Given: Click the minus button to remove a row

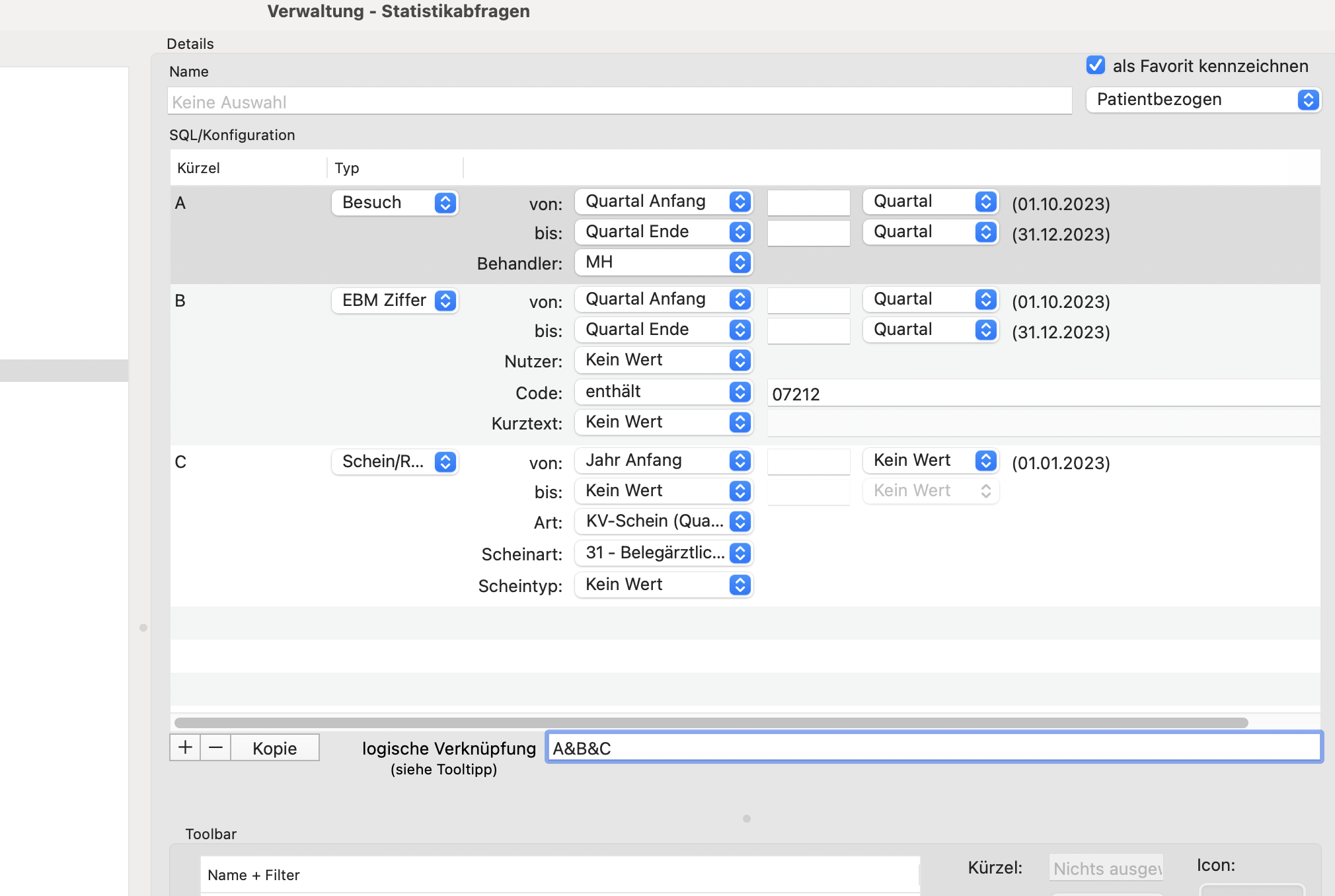Looking at the screenshot, I should (215, 747).
